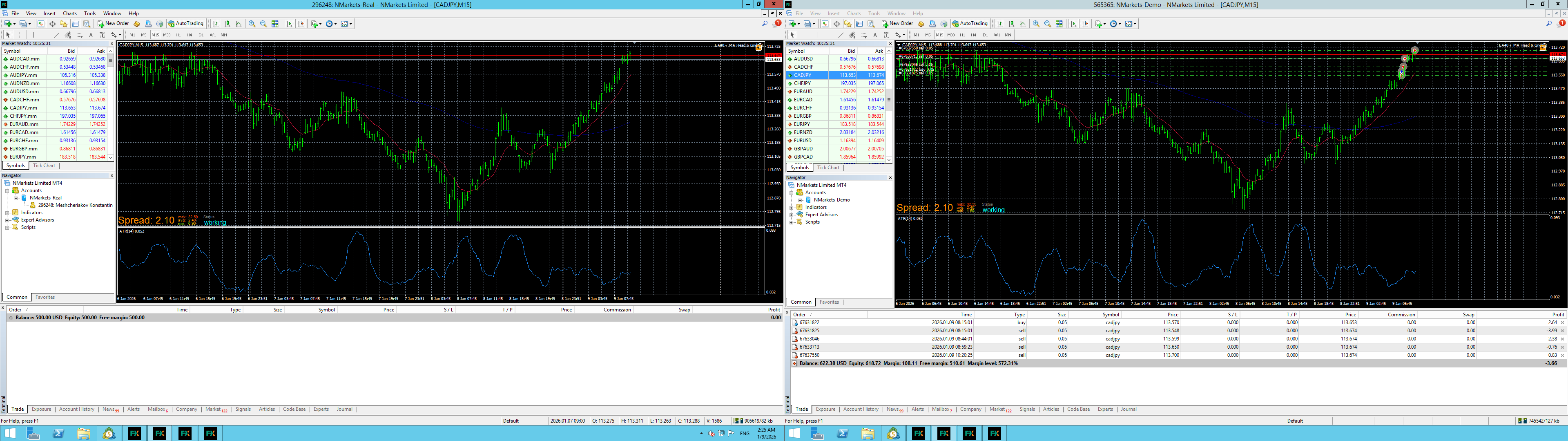Switch to Favorites tab in Demo Navigator

pos(829,302)
